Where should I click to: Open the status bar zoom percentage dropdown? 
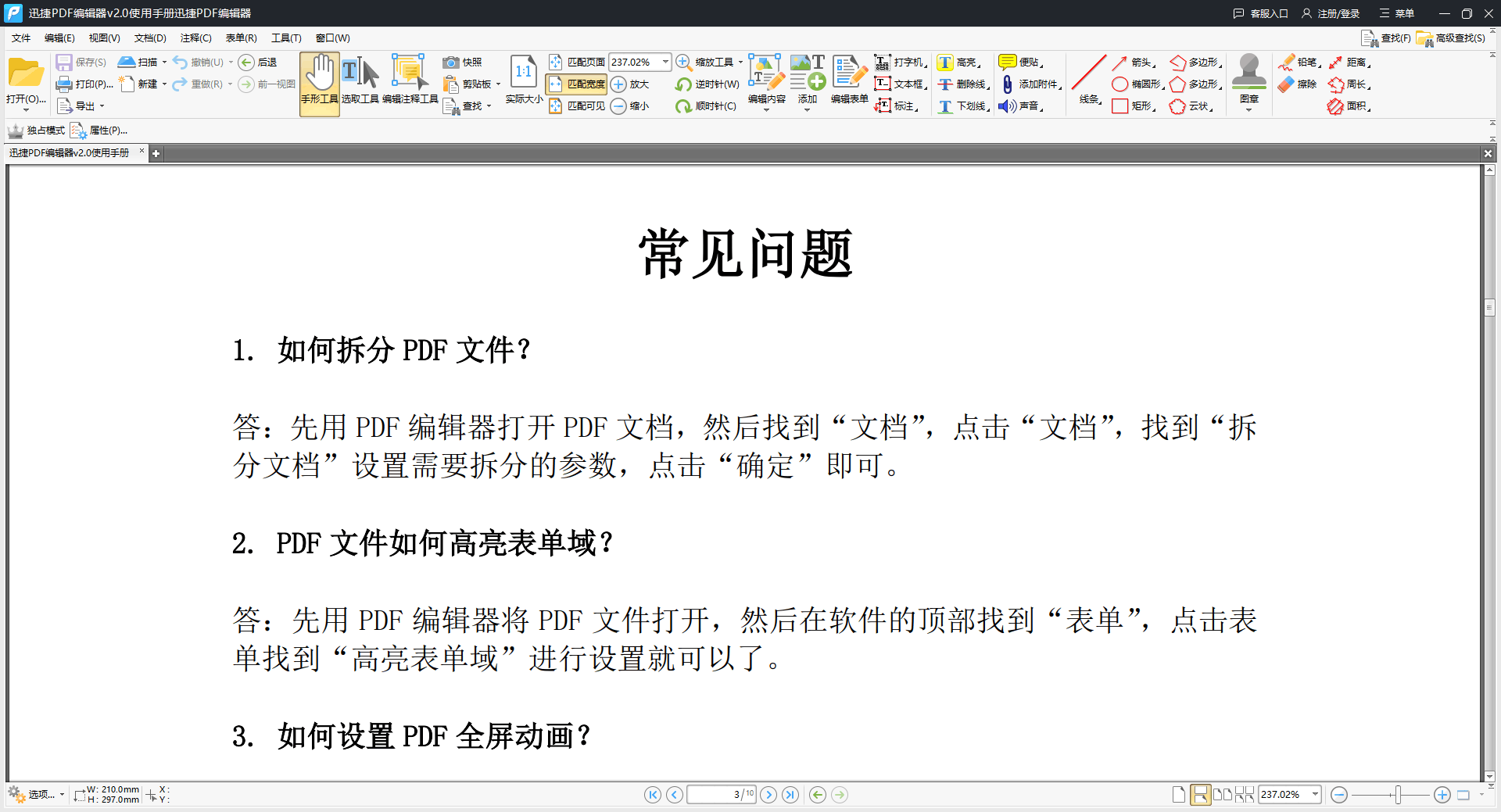point(1315,795)
